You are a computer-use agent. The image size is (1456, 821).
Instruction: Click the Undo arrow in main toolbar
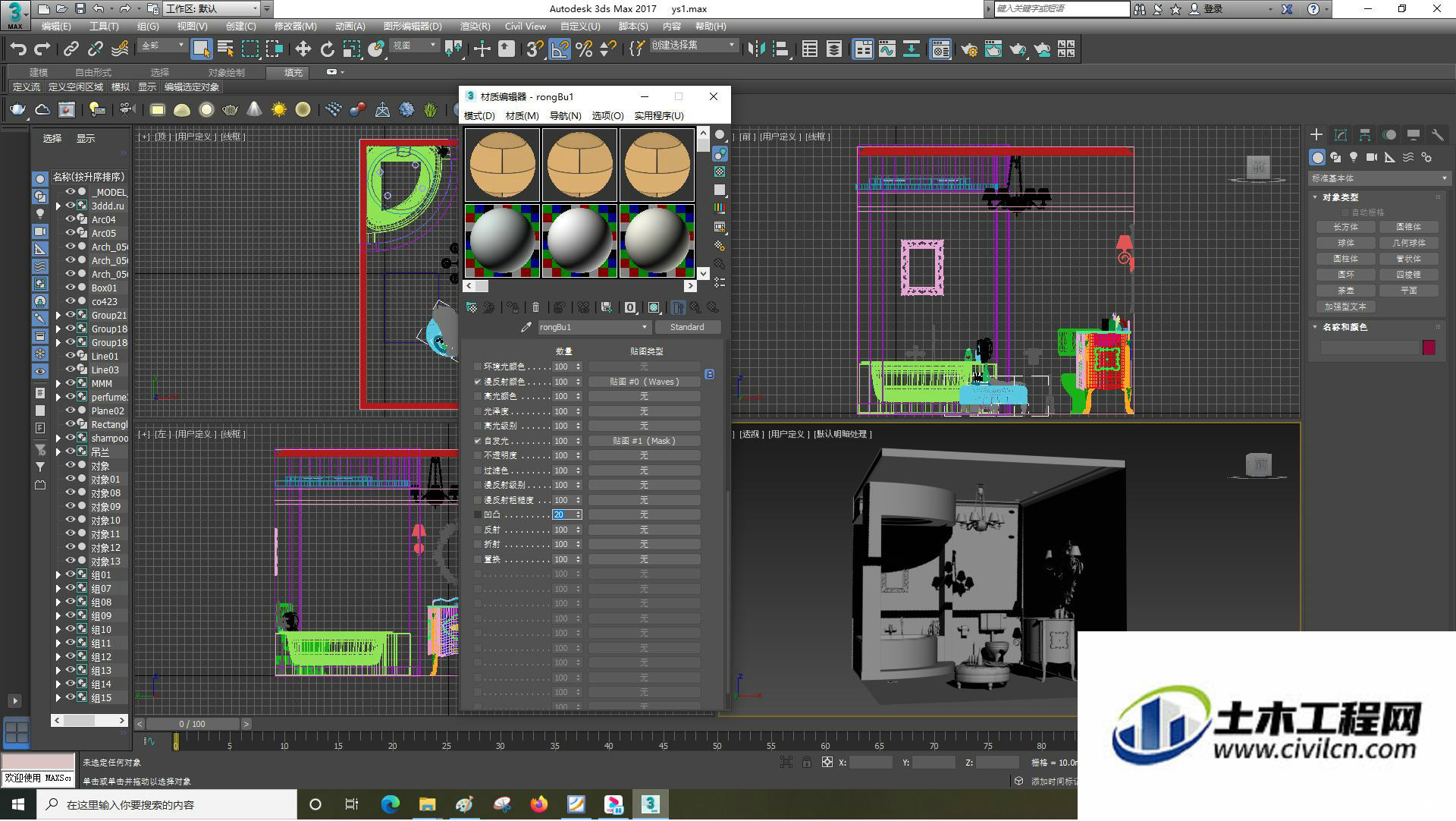tap(17, 49)
